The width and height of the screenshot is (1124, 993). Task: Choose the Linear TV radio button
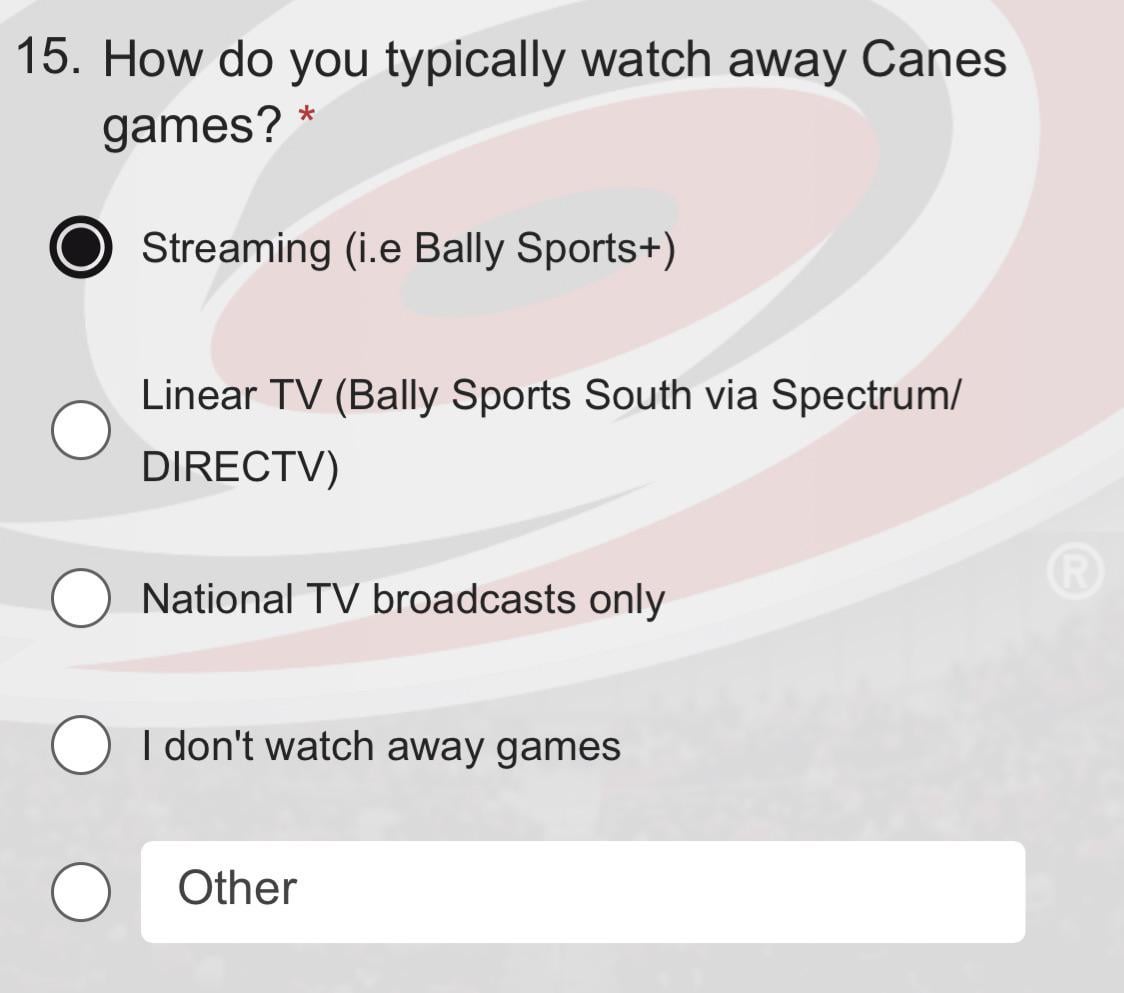(80, 431)
